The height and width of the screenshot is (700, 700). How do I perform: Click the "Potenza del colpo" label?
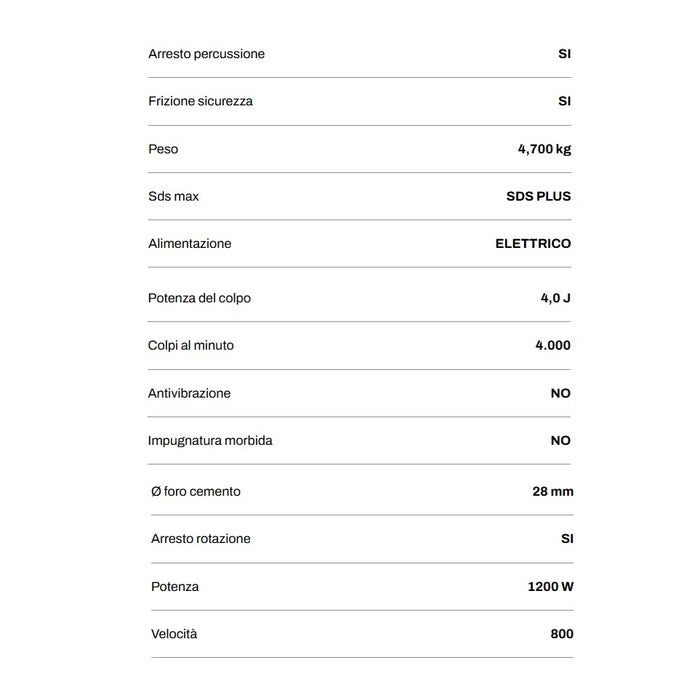click(199, 298)
